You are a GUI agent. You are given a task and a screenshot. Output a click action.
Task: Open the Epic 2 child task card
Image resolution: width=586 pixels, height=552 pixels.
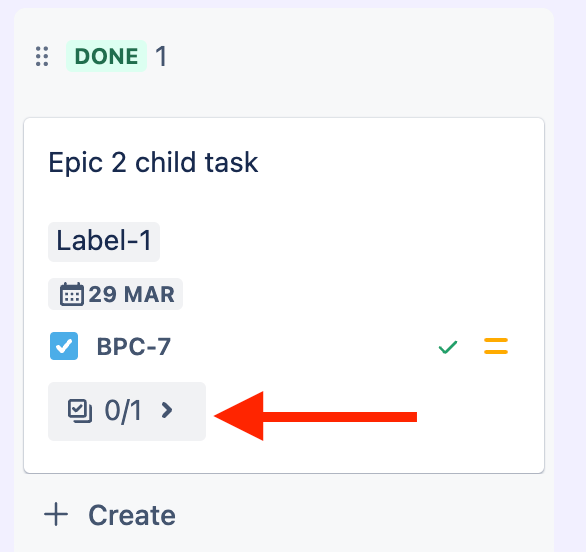click(153, 162)
